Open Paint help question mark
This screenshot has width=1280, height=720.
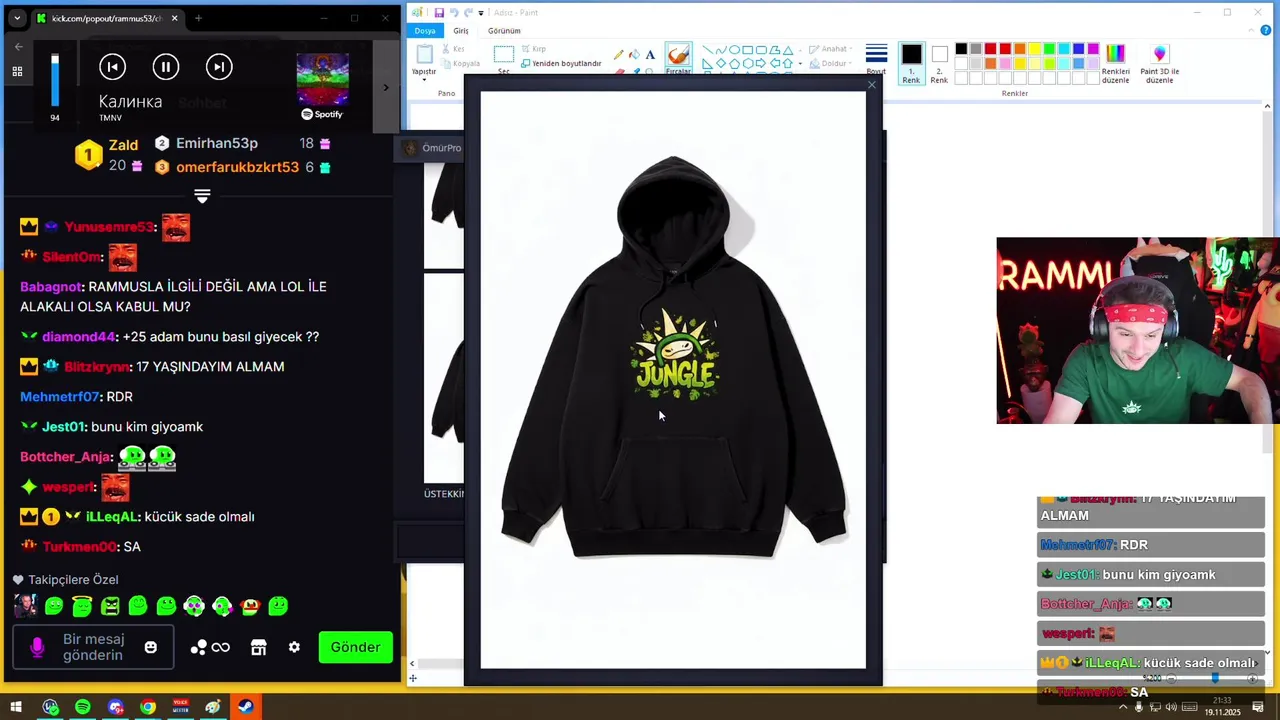click(1266, 31)
